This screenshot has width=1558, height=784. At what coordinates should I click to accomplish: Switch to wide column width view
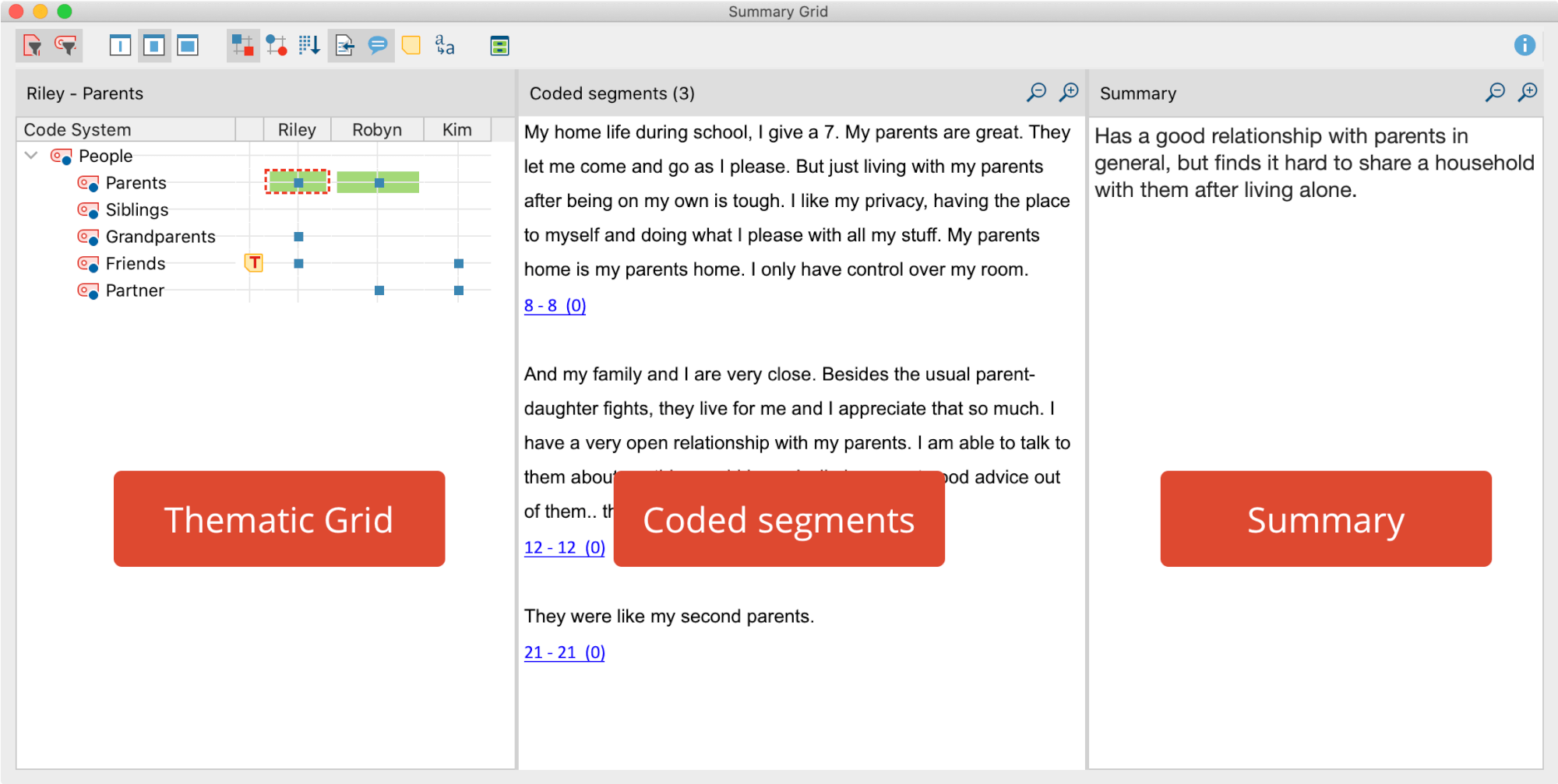click(x=188, y=46)
